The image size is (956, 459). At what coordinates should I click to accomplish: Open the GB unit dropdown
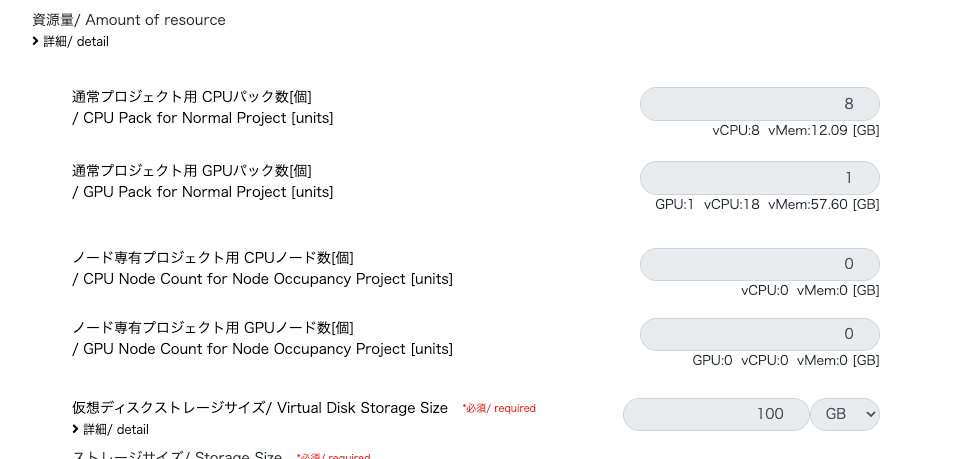[x=844, y=414]
